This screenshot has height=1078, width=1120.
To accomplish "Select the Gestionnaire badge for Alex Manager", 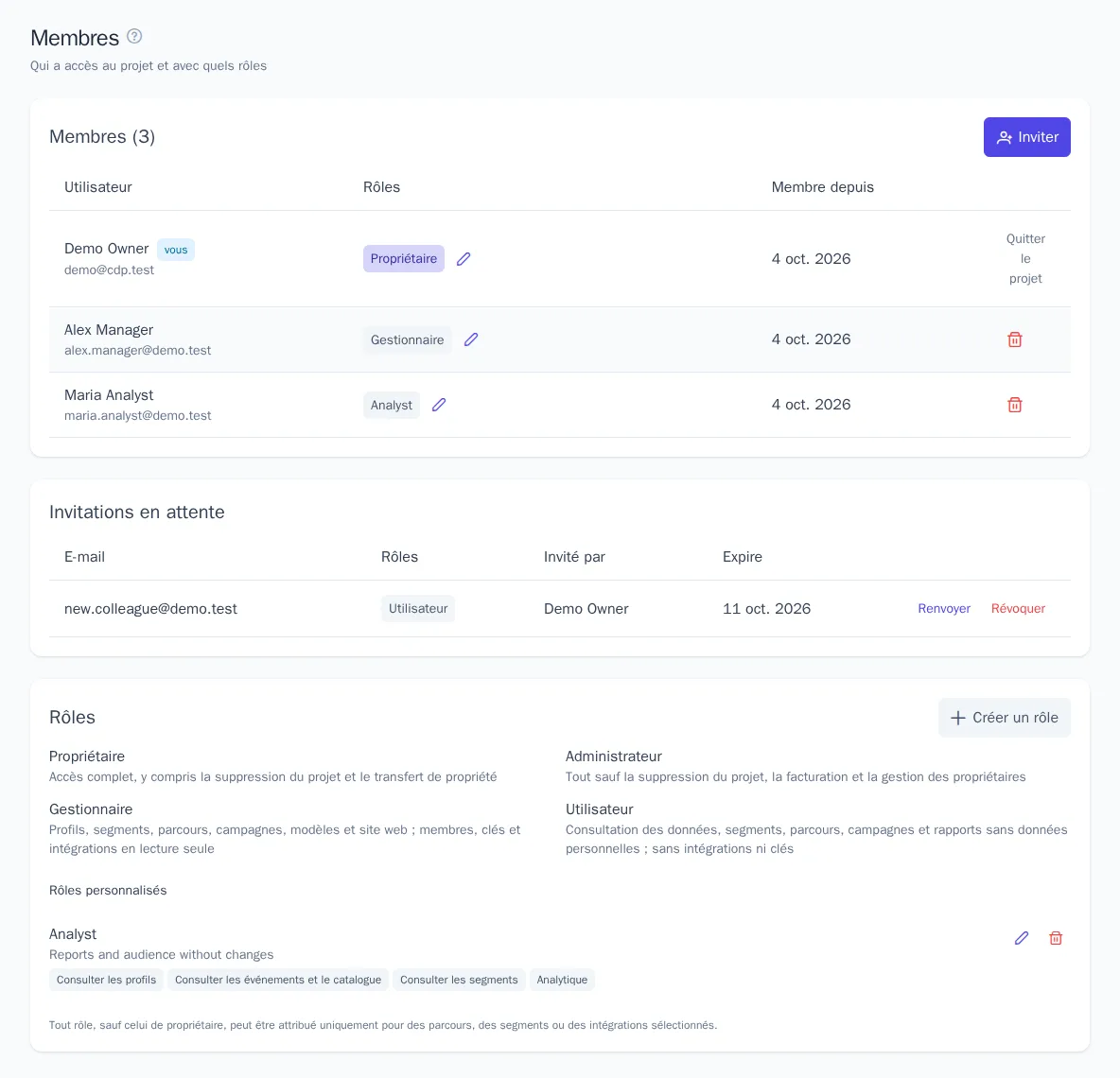I will pyautogui.click(x=407, y=339).
